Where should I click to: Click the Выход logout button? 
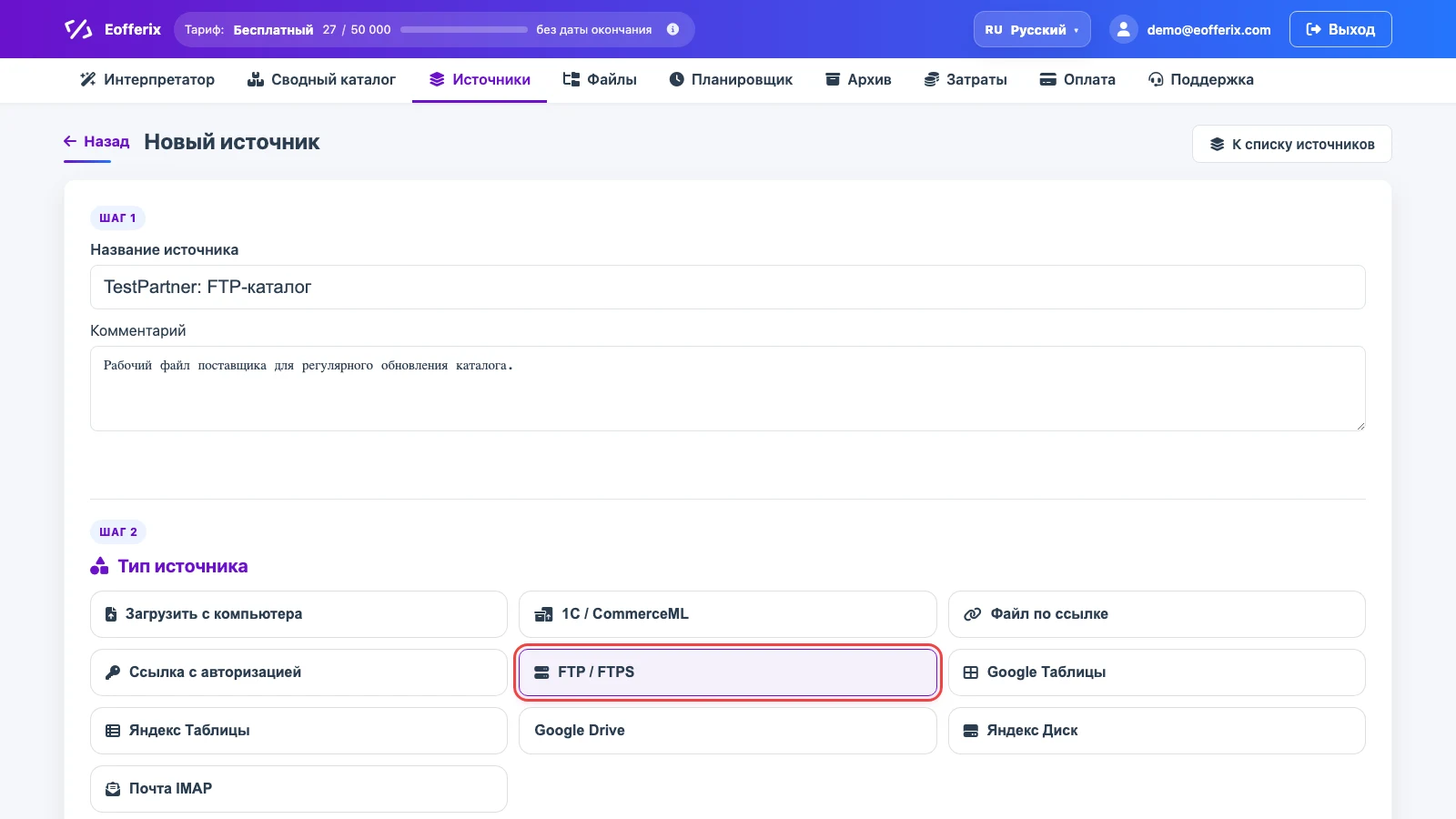[1340, 29]
